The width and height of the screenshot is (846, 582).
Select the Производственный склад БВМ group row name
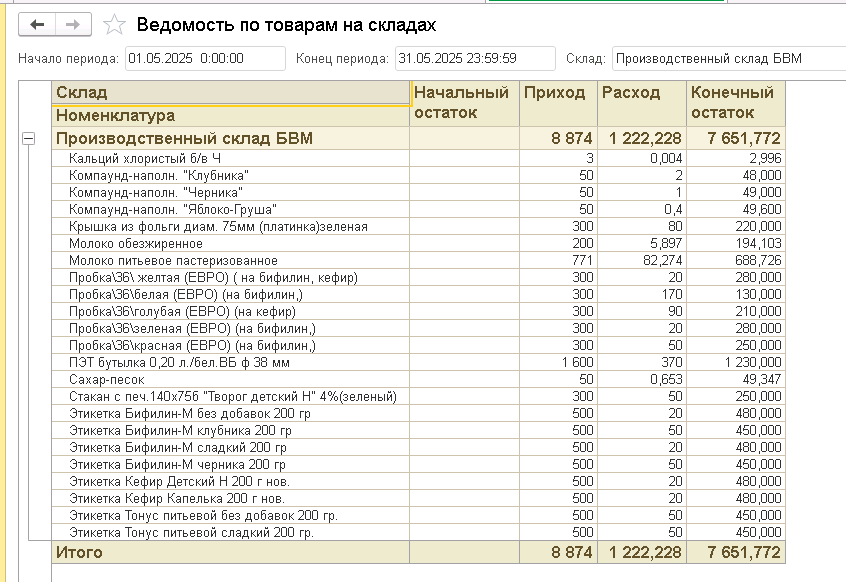coord(184,139)
